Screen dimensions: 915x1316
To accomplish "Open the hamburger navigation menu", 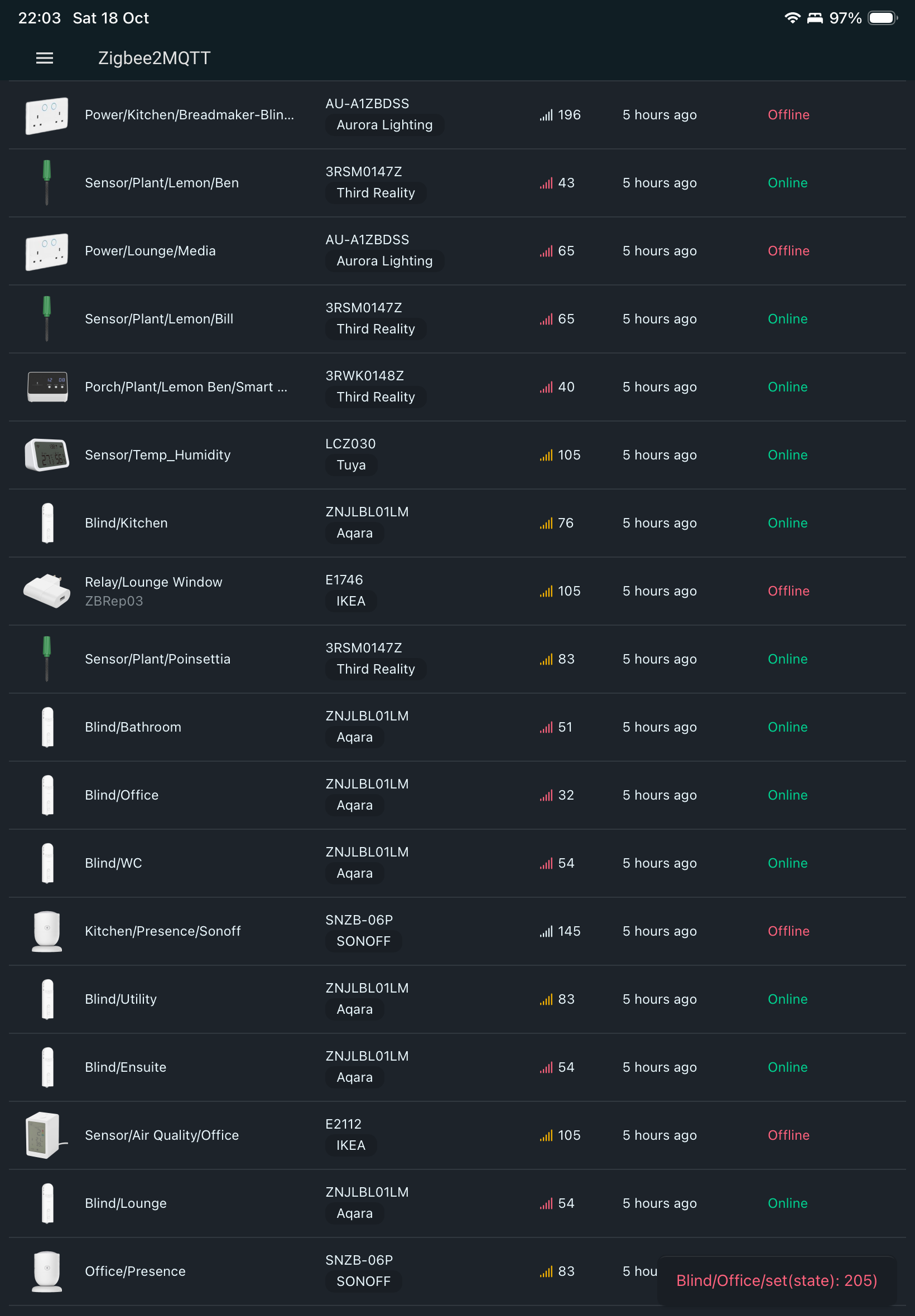I will [44, 58].
